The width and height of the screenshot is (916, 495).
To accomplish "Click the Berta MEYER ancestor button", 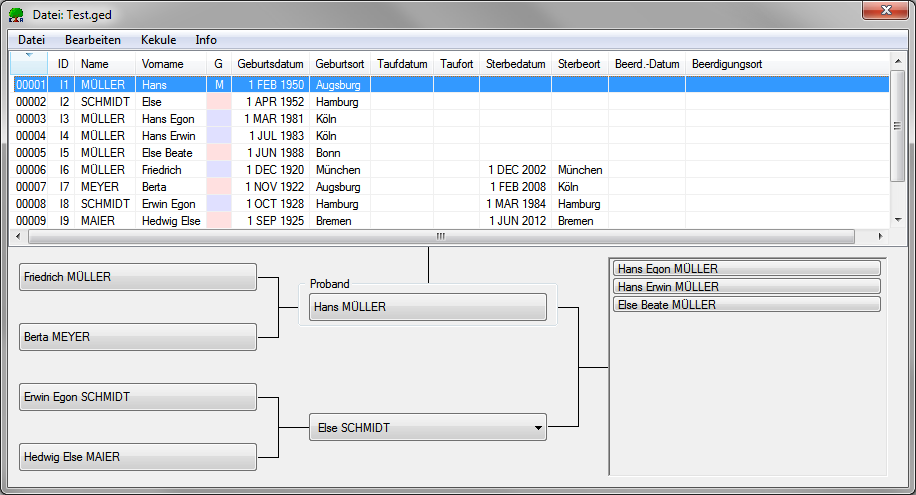I will 138,337.
